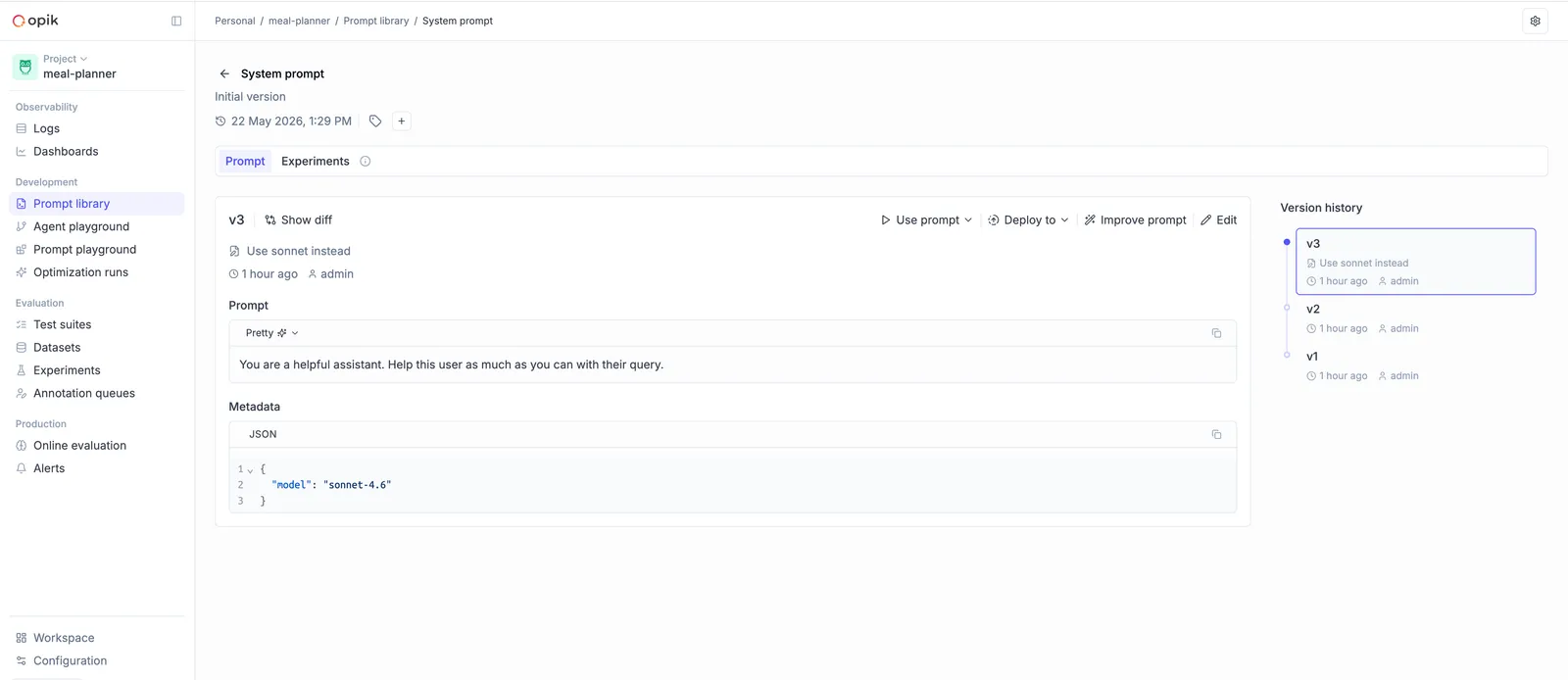Click Edit prompt button
The height and width of the screenshot is (680, 1568).
point(1219,220)
